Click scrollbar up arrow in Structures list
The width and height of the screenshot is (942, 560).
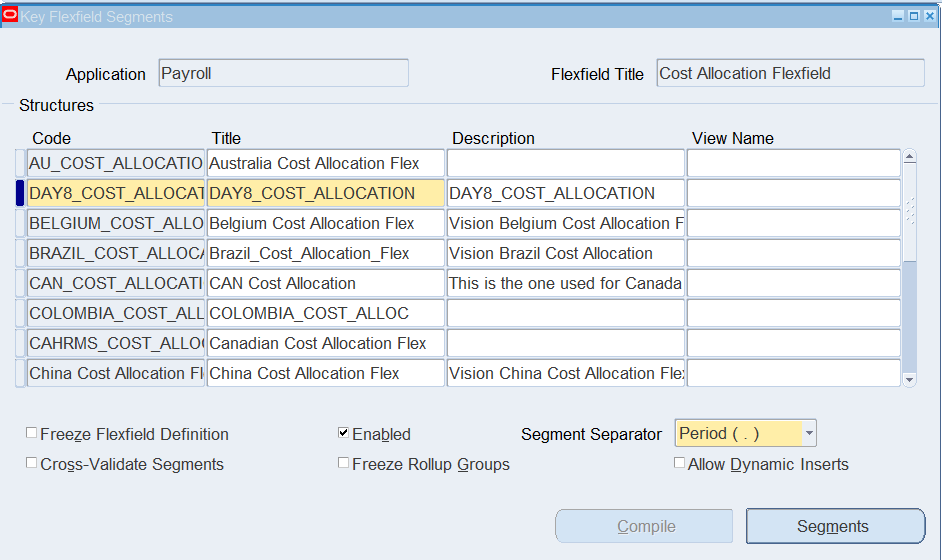pos(910,157)
